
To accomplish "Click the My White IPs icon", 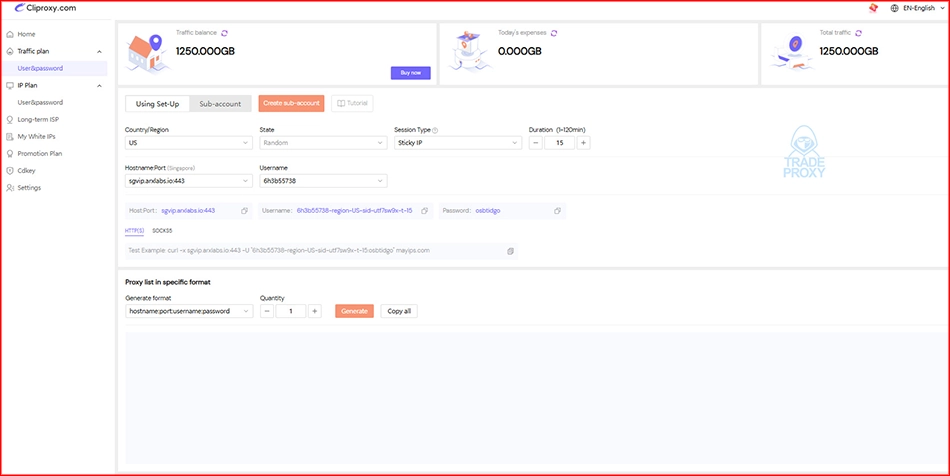I will point(10,136).
